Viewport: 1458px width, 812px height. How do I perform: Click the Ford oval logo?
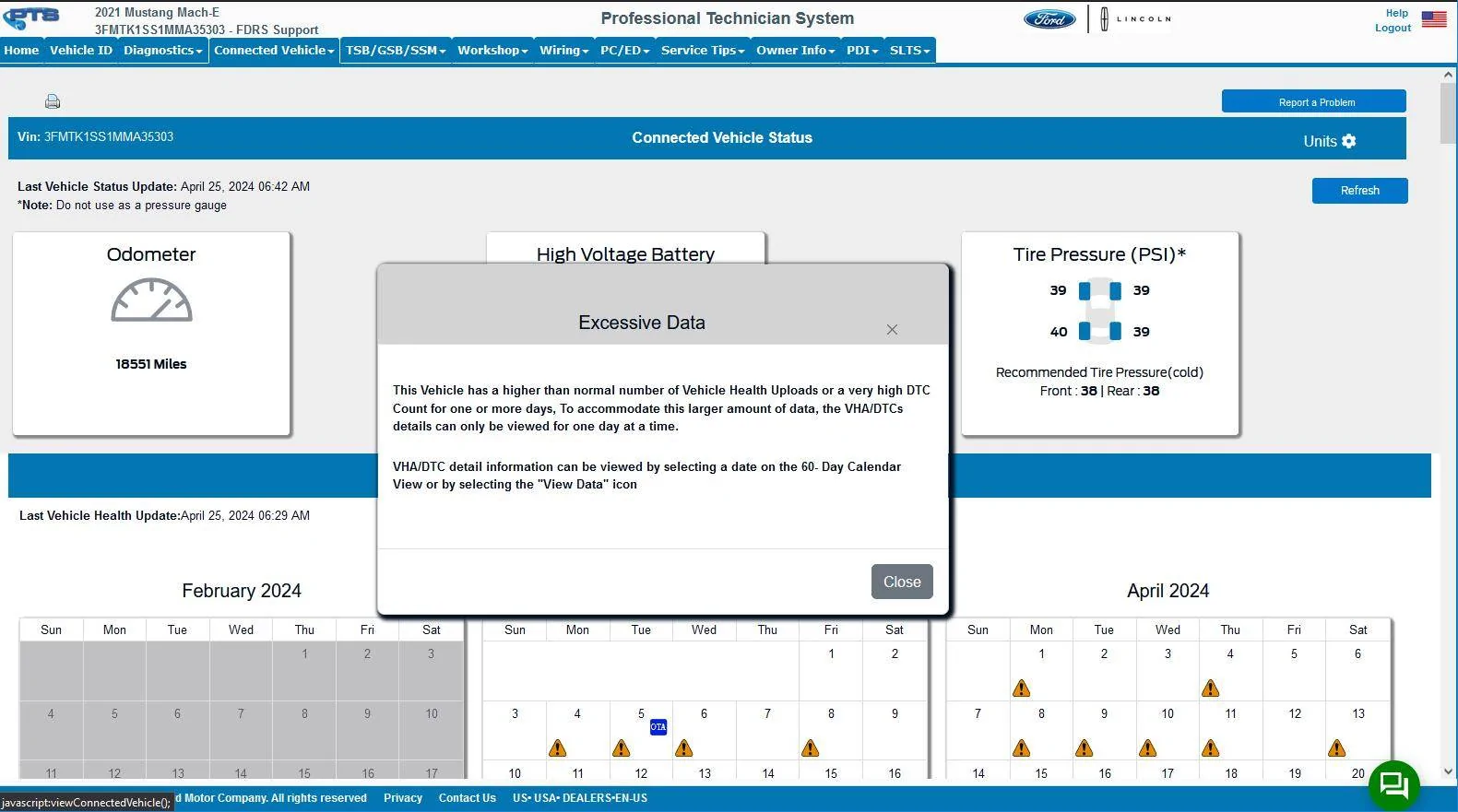click(1049, 19)
